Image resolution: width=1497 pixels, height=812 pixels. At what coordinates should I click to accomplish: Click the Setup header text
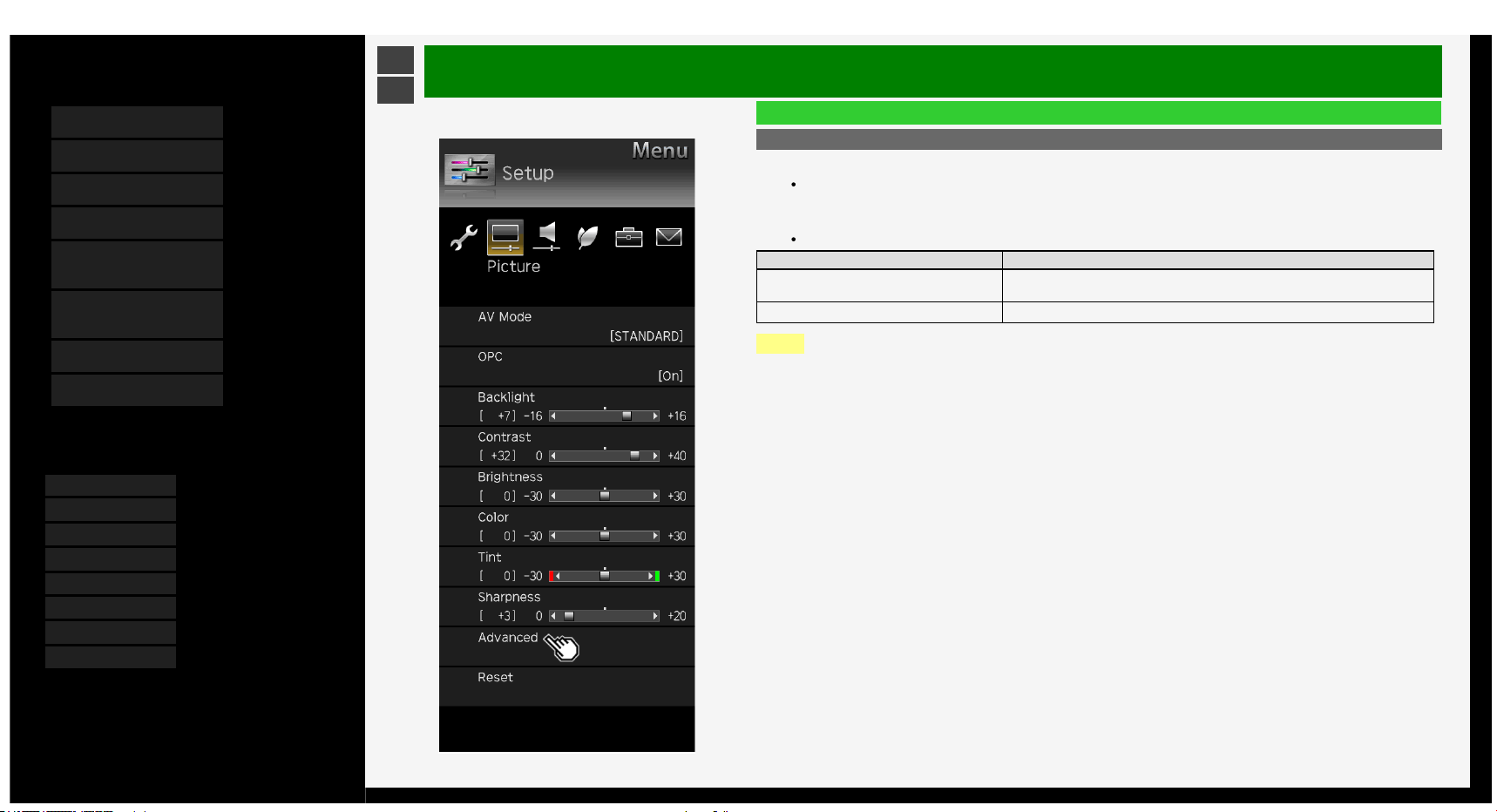coord(527,173)
